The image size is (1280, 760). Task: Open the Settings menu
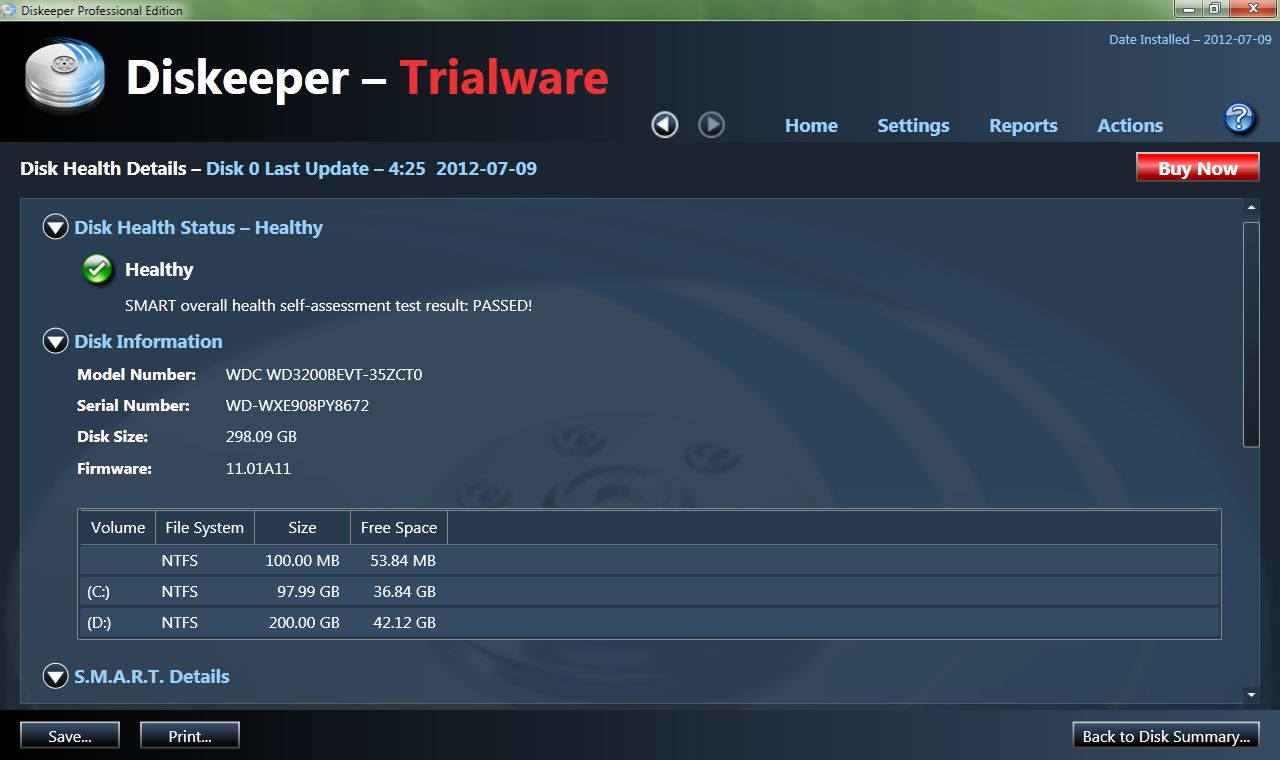coord(913,126)
